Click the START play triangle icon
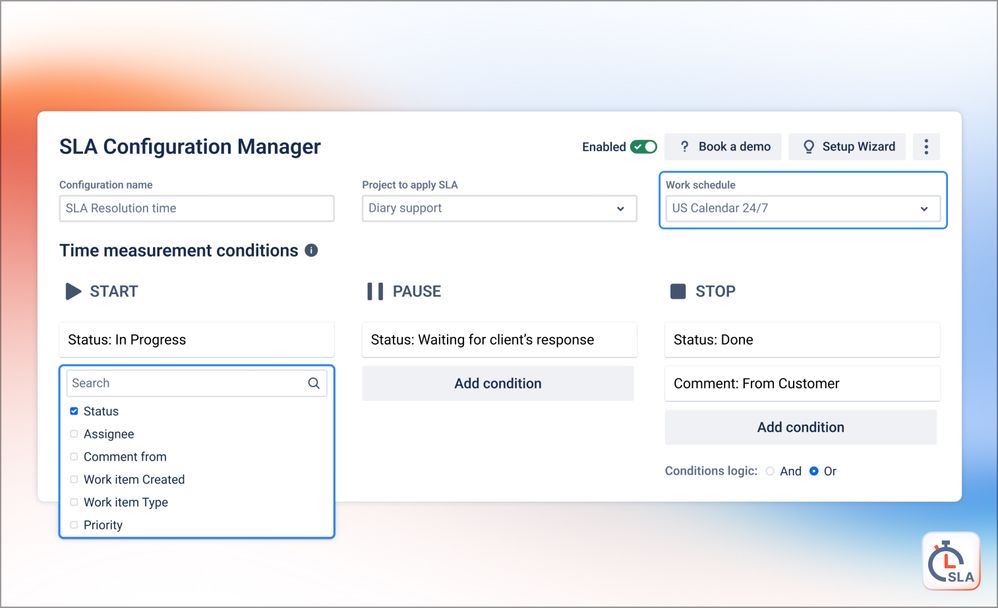998x608 pixels. coord(73,291)
